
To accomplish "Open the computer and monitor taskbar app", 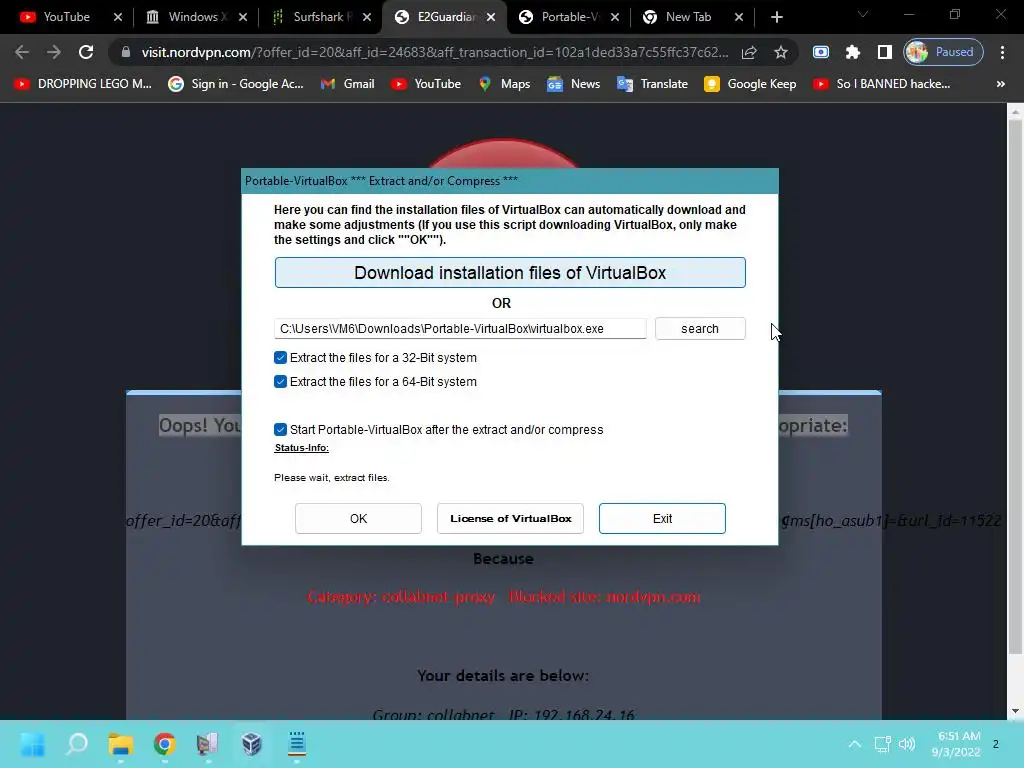I will pyautogui.click(x=208, y=744).
